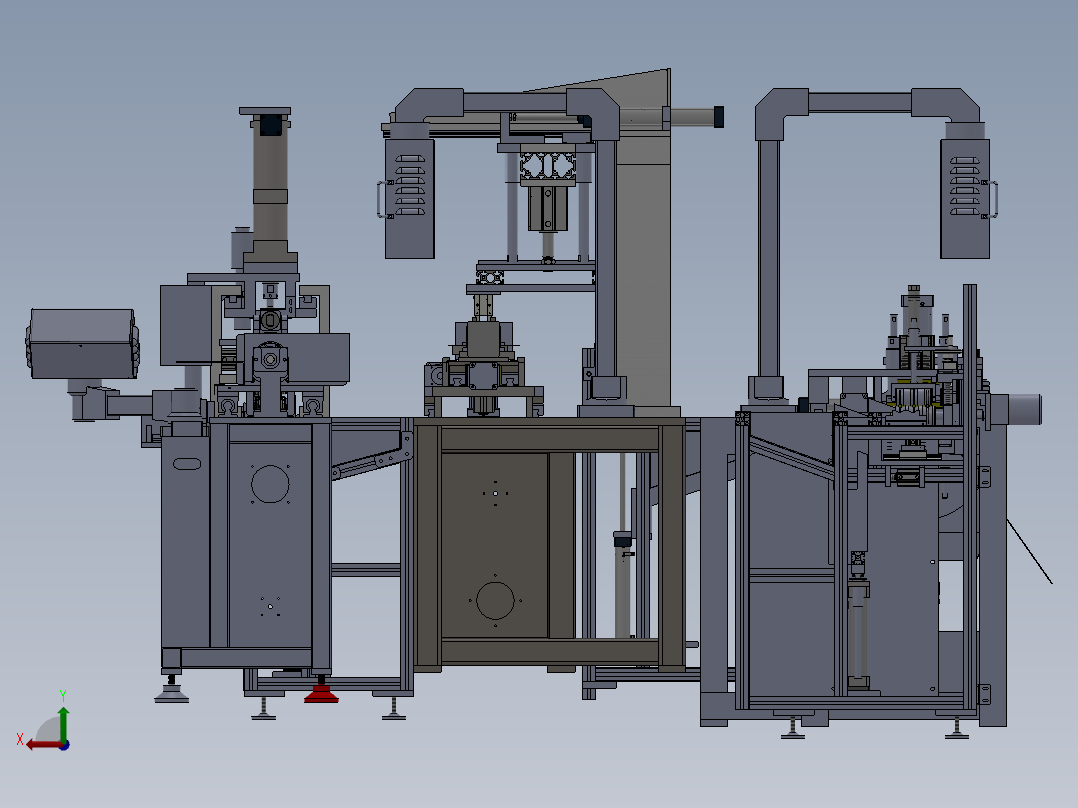Select the thin diagonal line at right edge

tap(1029, 552)
